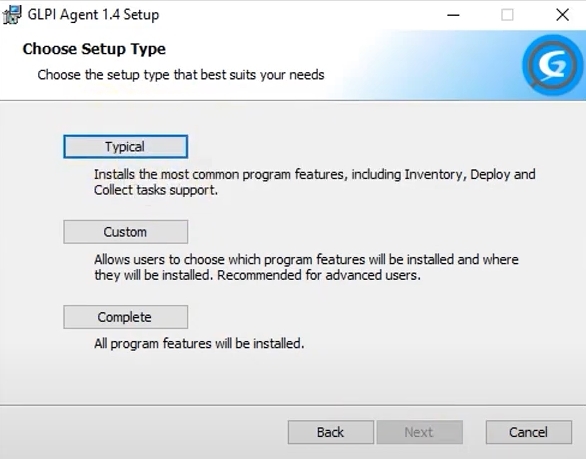Click the greyed-out Next button

tap(420, 432)
